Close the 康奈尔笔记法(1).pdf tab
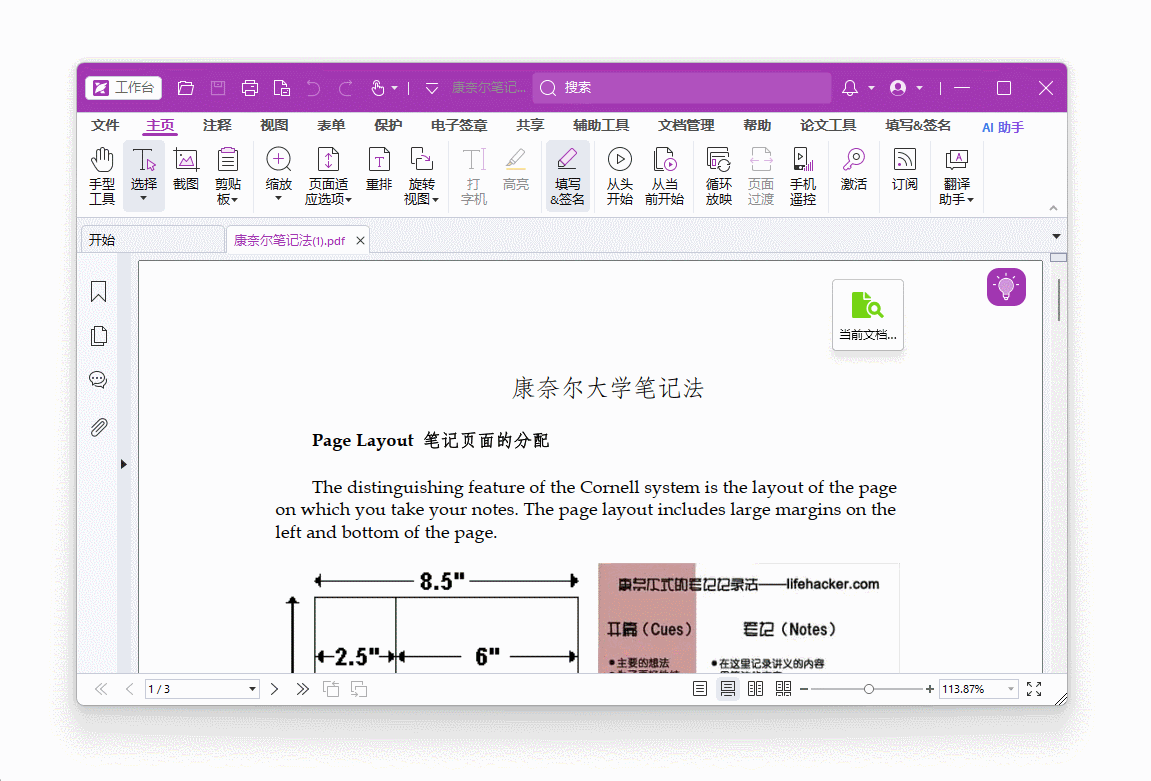This screenshot has height=781, width=1151. tap(360, 241)
